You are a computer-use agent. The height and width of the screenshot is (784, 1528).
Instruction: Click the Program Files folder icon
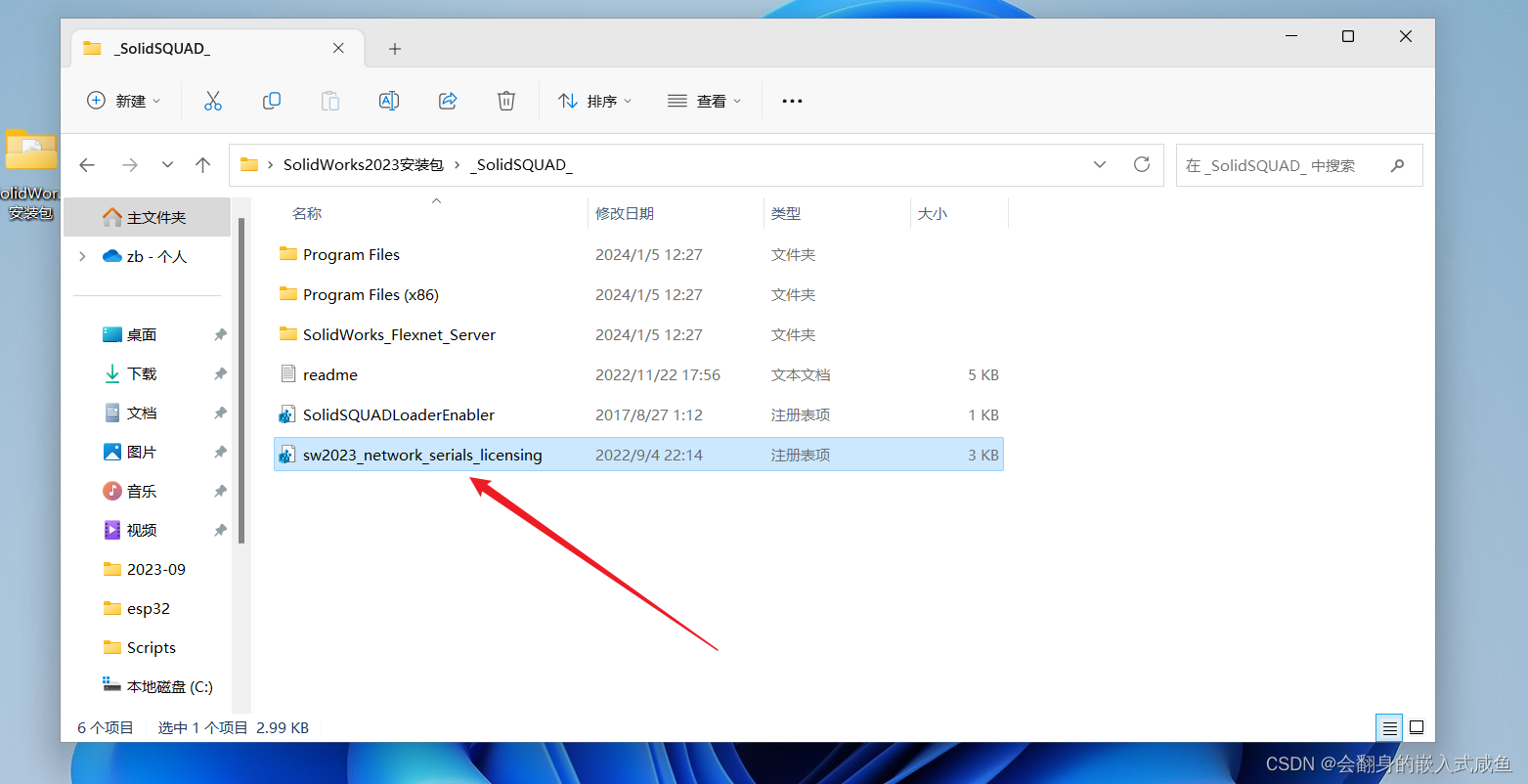pyautogui.click(x=287, y=254)
